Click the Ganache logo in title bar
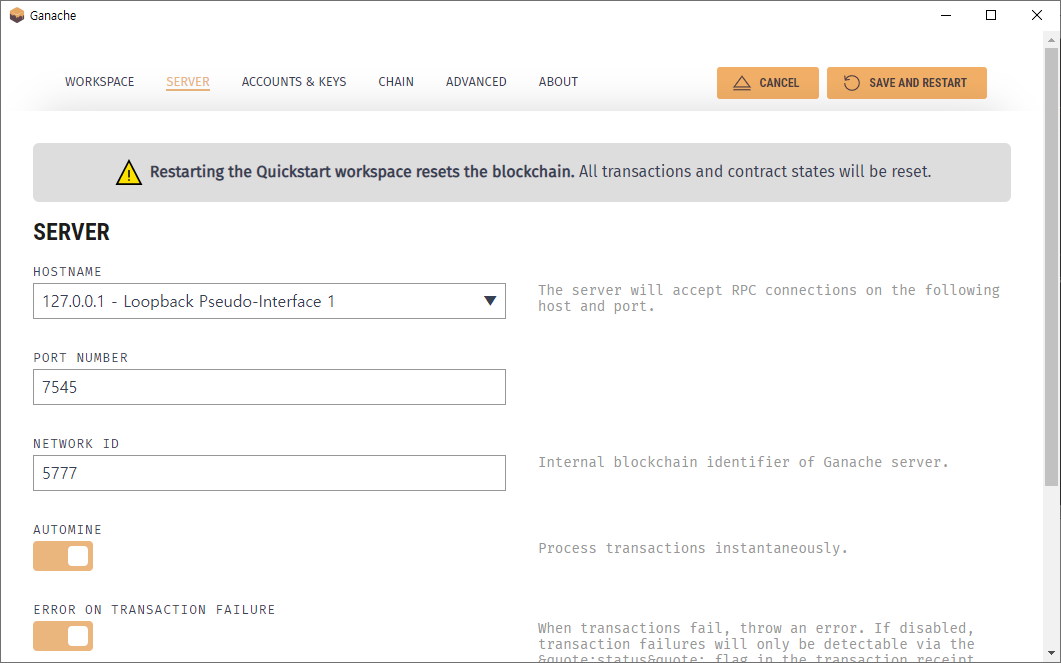1061x663 pixels. [17, 15]
